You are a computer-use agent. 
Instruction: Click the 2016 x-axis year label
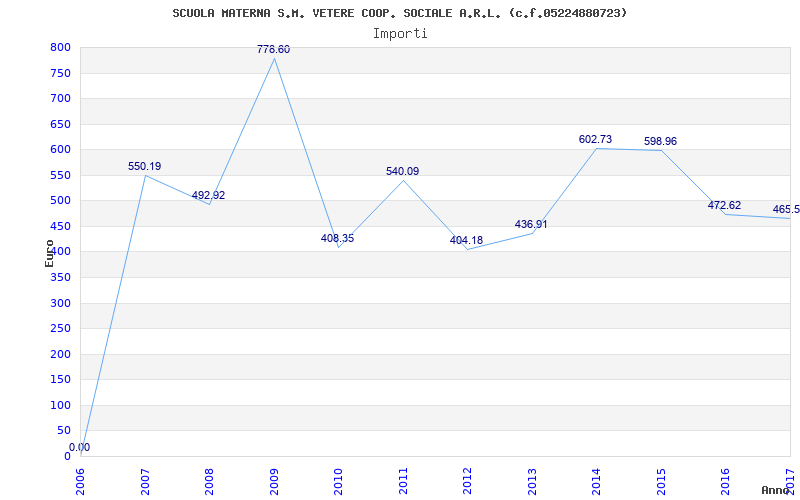tap(726, 482)
